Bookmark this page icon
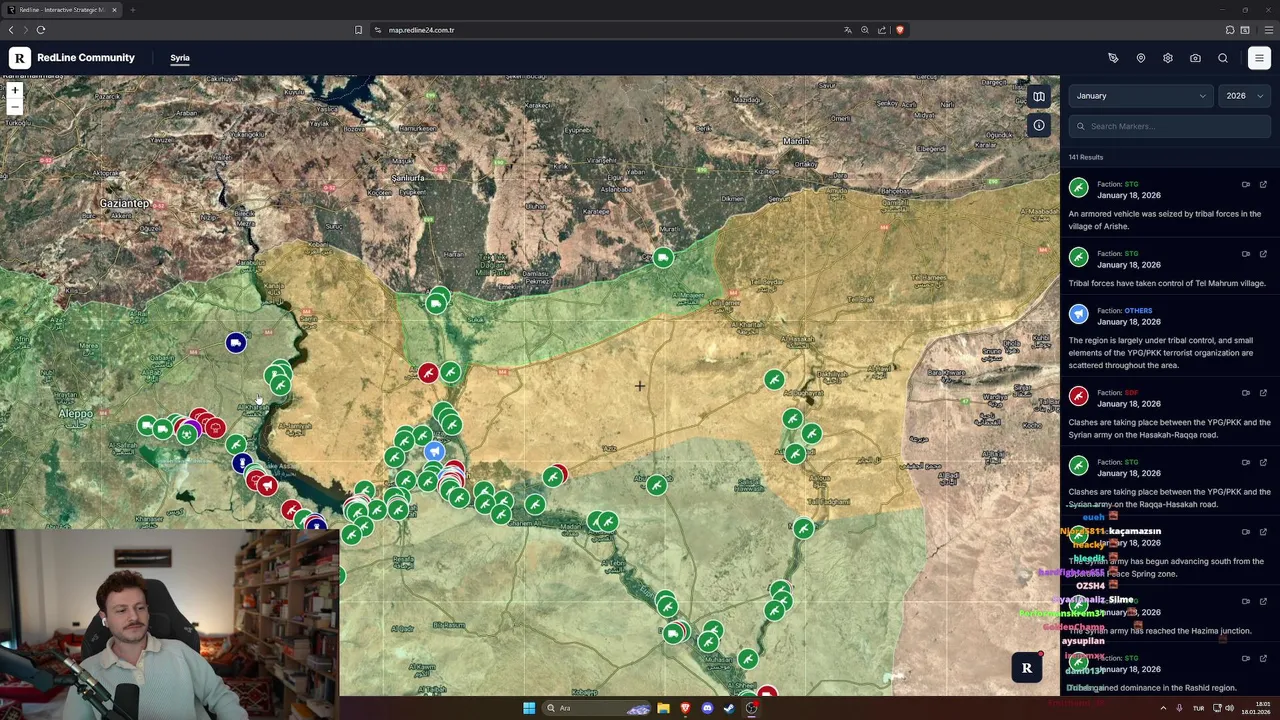The height and width of the screenshot is (720, 1280). [x=358, y=30]
